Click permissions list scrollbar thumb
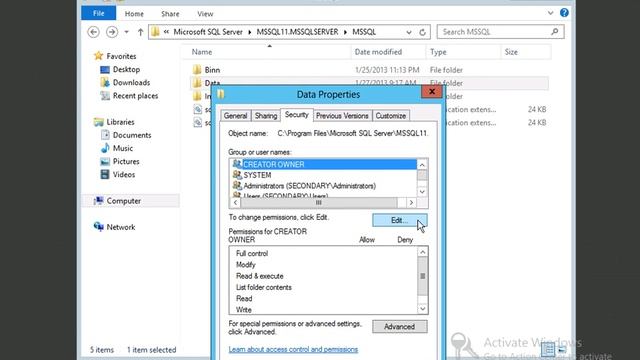640x360 pixels. (422, 276)
